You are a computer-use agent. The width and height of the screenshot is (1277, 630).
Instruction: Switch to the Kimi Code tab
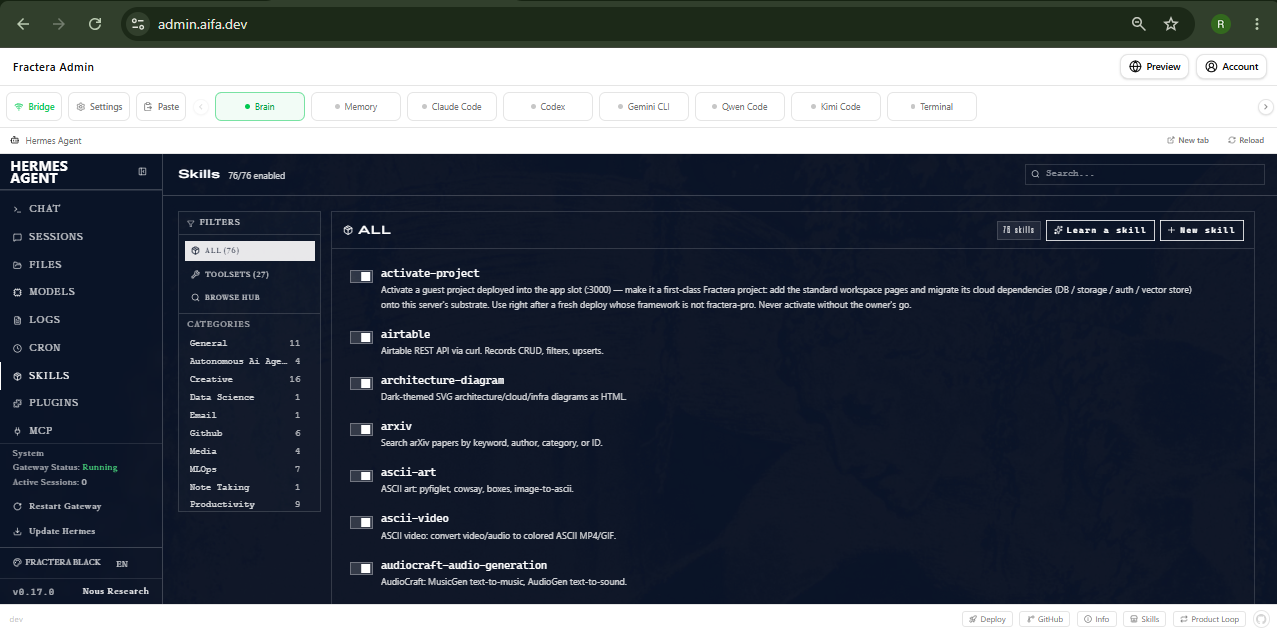836,107
